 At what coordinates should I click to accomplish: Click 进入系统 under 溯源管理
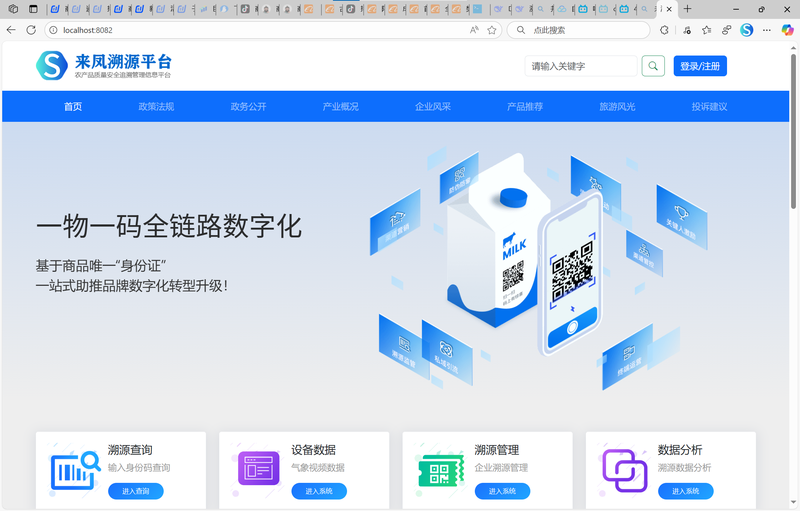[502, 491]
